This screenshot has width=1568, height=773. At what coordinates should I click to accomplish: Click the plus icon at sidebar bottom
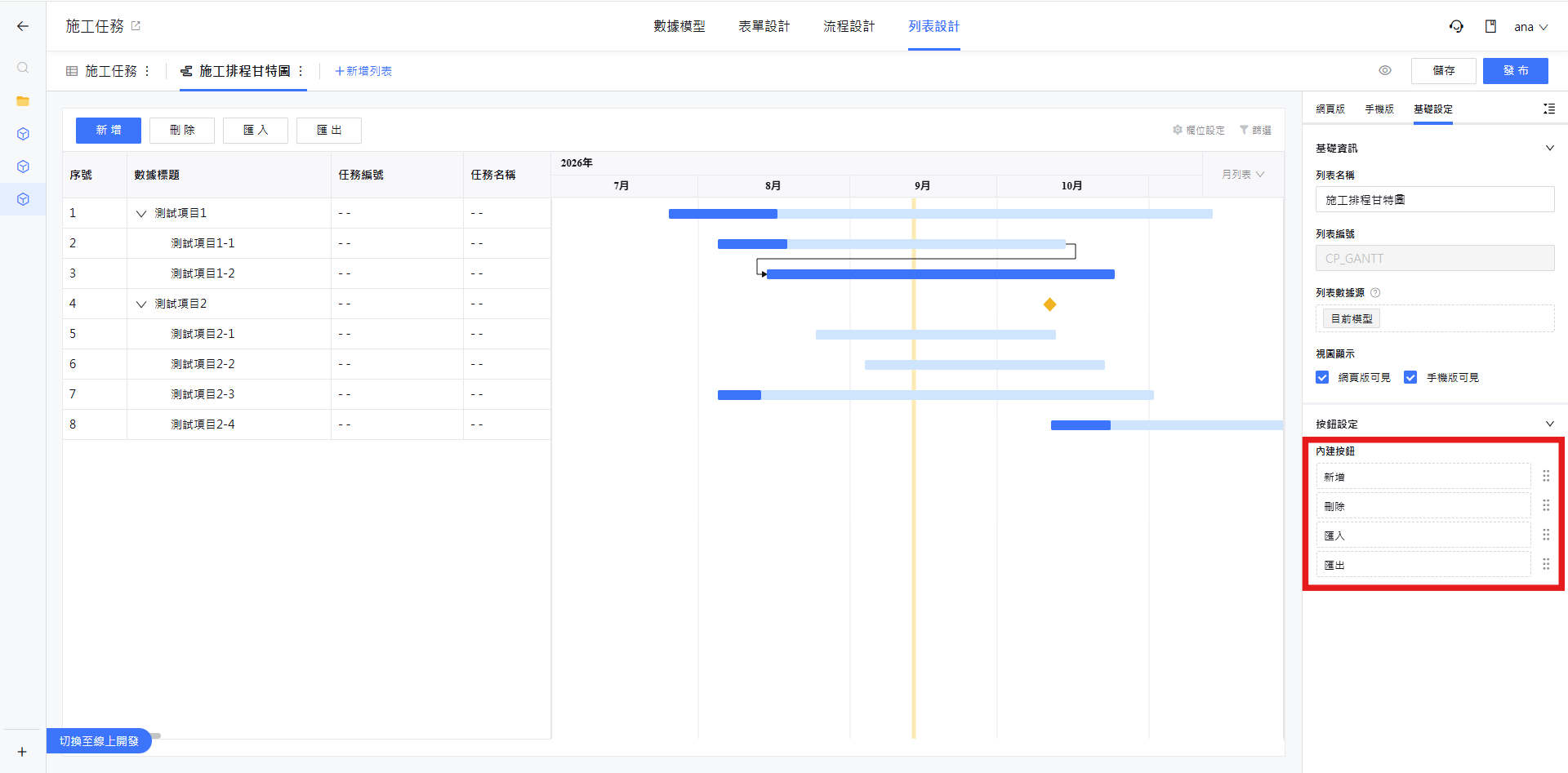coord(22,752)
